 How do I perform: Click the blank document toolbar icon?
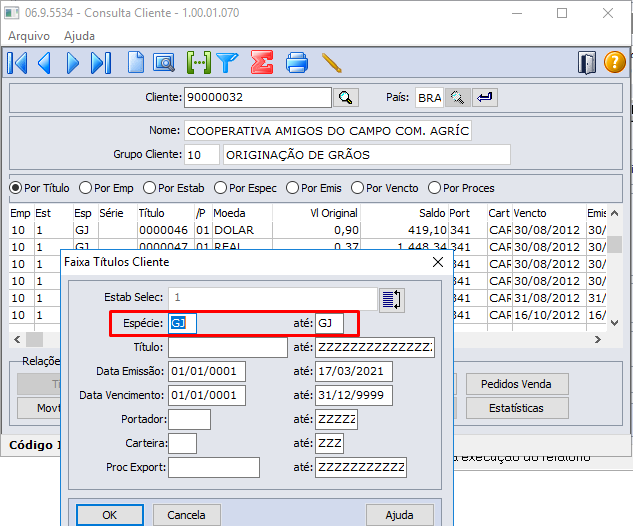[136, 63]
